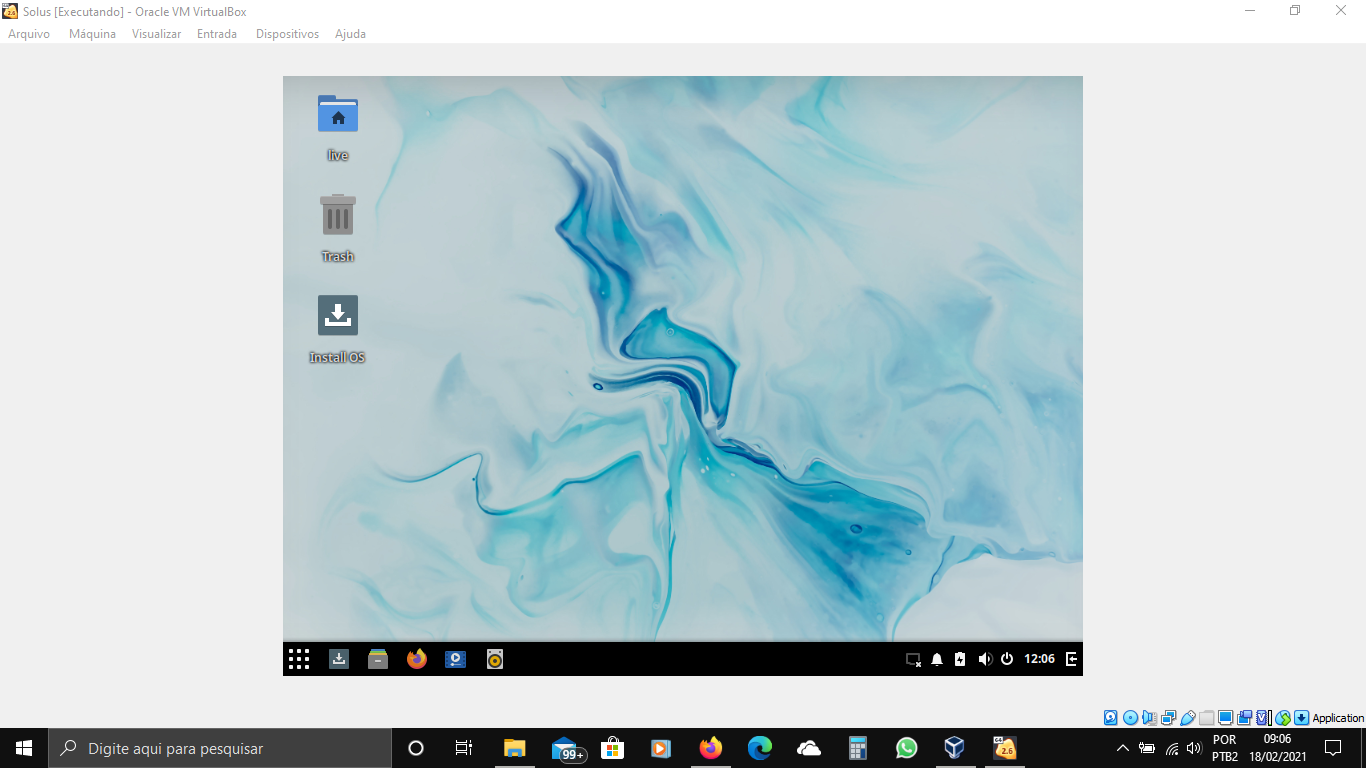Open the Dispositivos menu
This screenshot has width=1366, height=768.
point(287,34)
